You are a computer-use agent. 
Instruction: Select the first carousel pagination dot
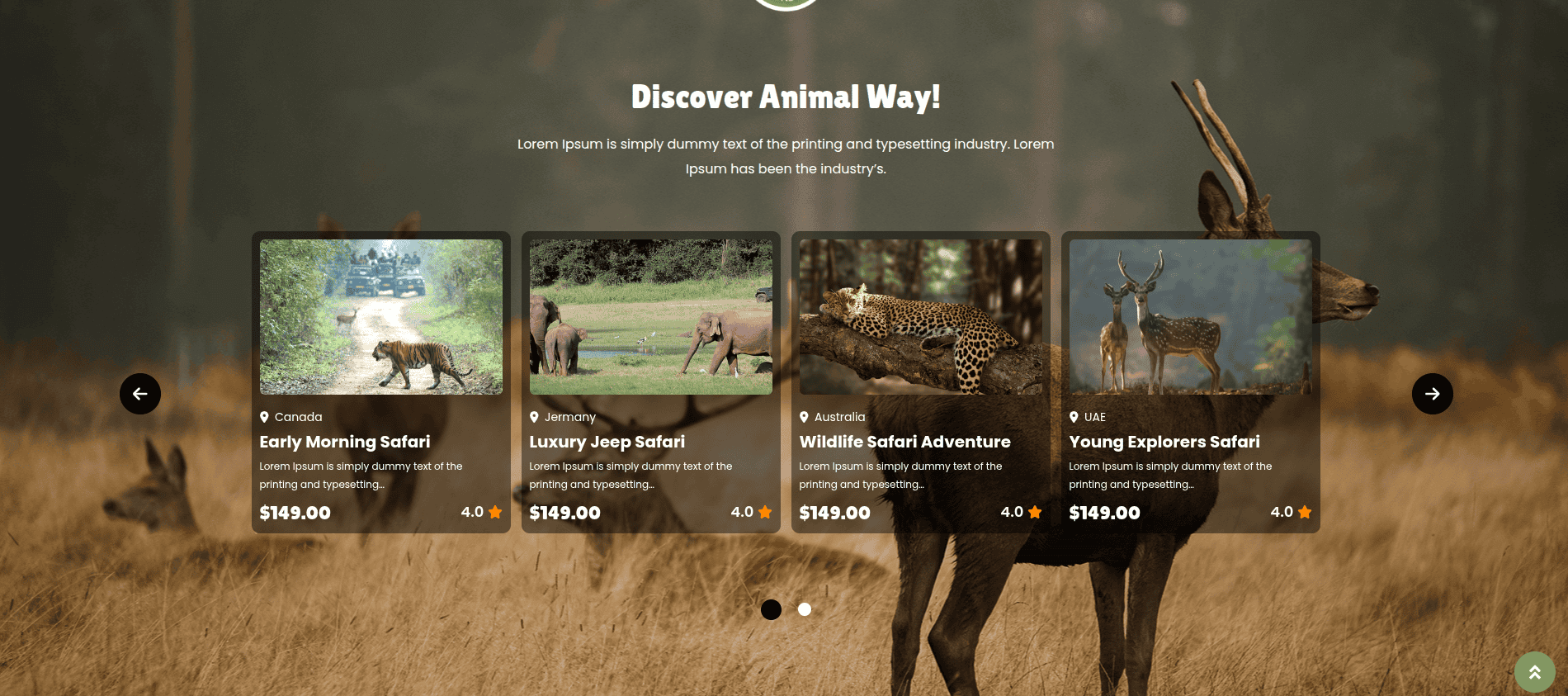(771, 609)
